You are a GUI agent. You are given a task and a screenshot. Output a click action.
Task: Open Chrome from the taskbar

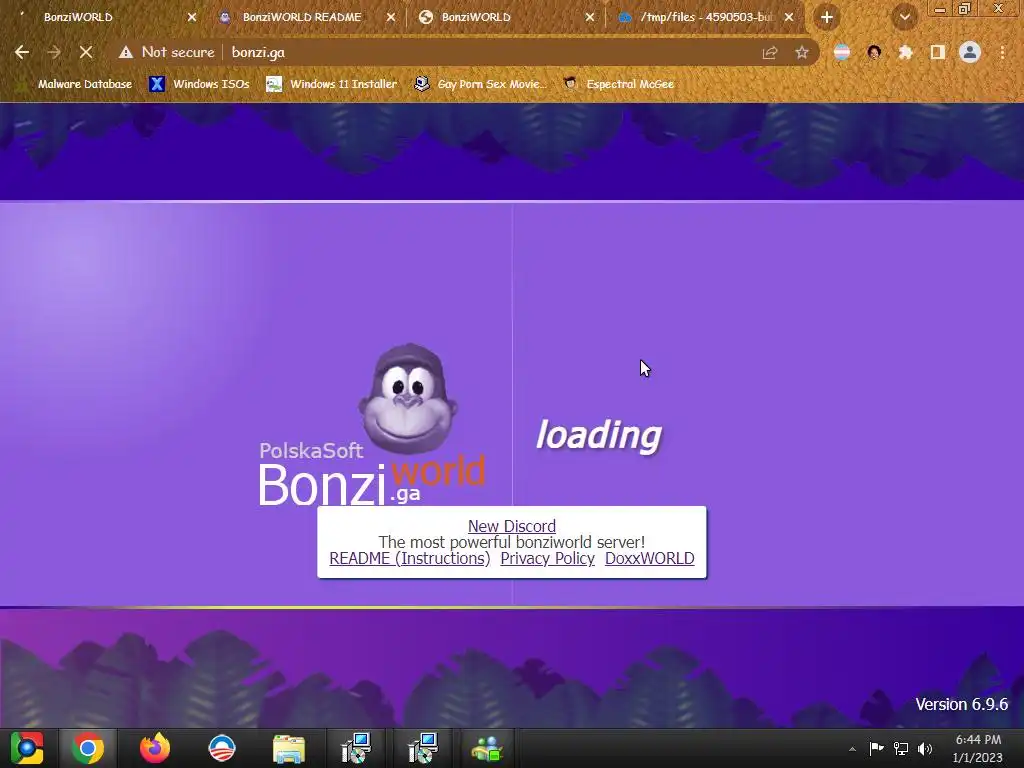(88, 748)
